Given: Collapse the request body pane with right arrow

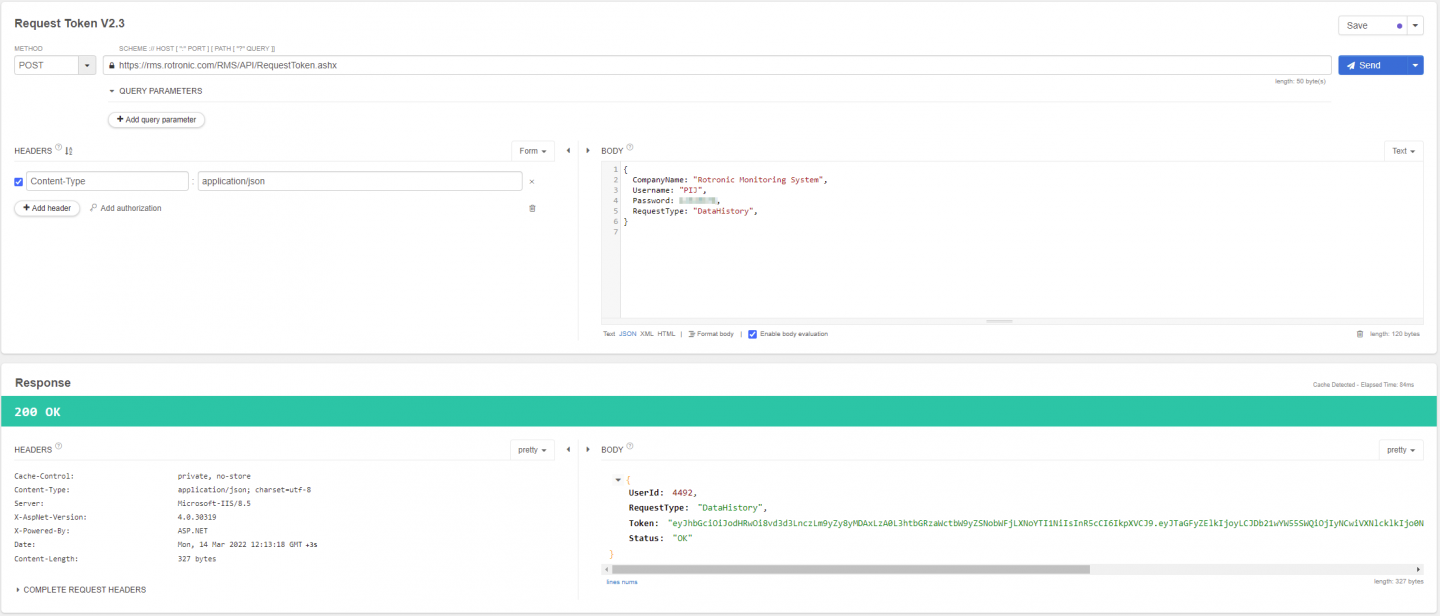Looking at the screenshot, I should [588, 151].
